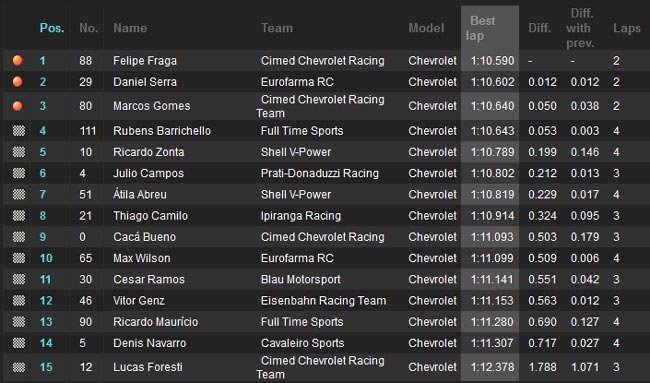The image size is (650, 383).
Task: Click checkered flag icon beside Rubens Barrichello
Action: pyautogui.click(x=19, y=131)
